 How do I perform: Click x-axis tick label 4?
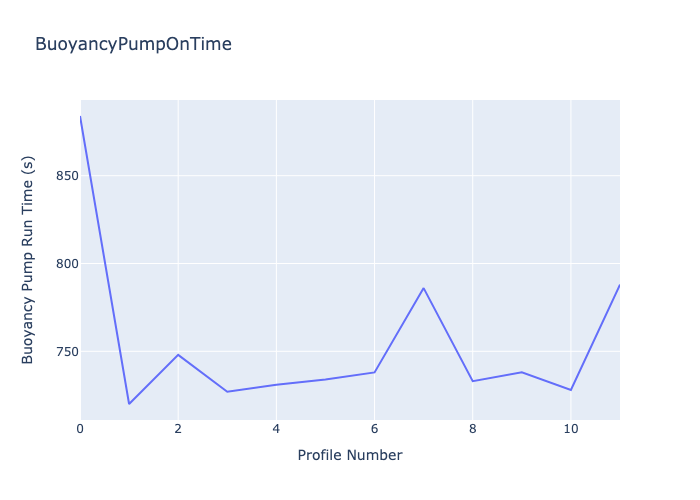pos(276,428)
